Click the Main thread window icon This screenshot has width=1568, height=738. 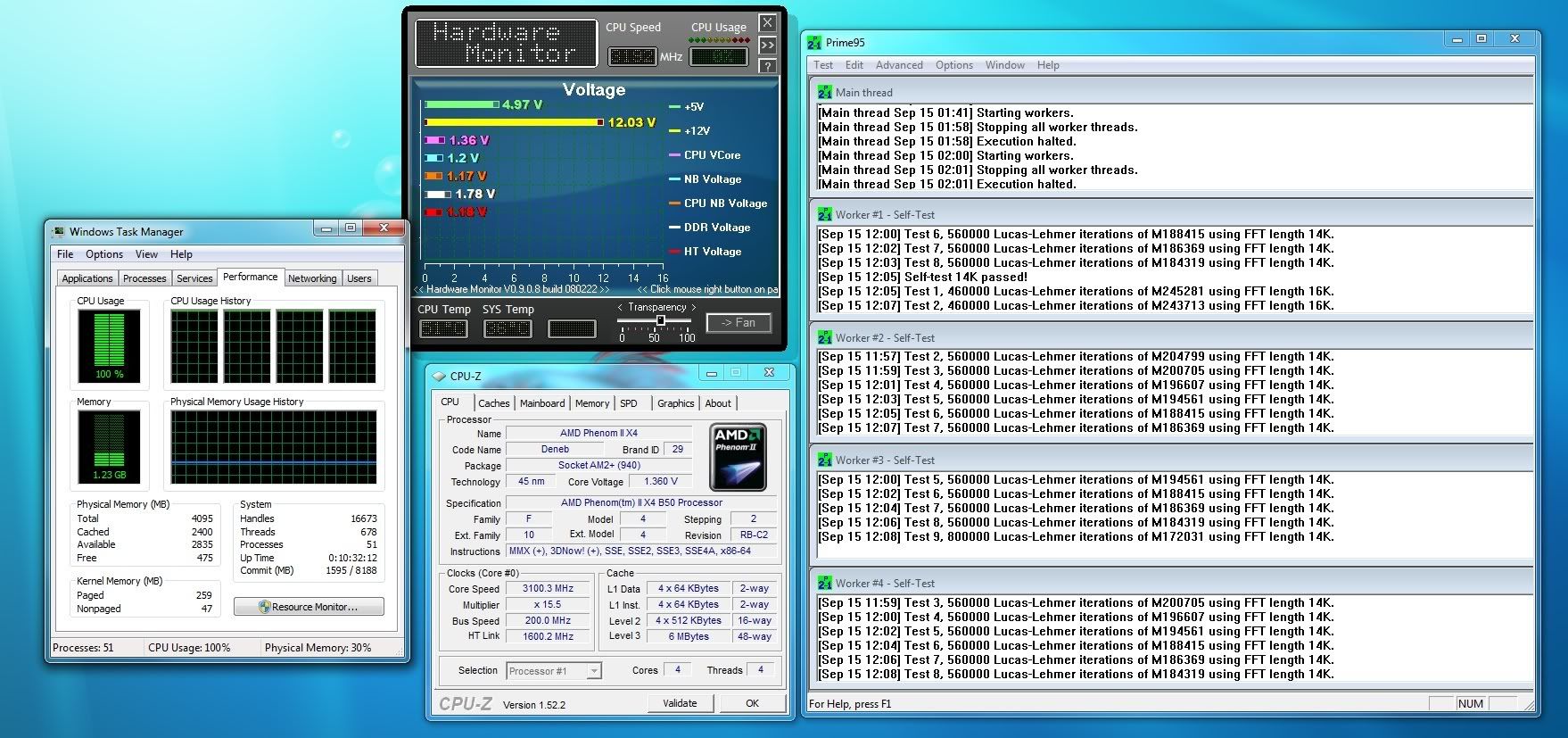click(825, 92)
